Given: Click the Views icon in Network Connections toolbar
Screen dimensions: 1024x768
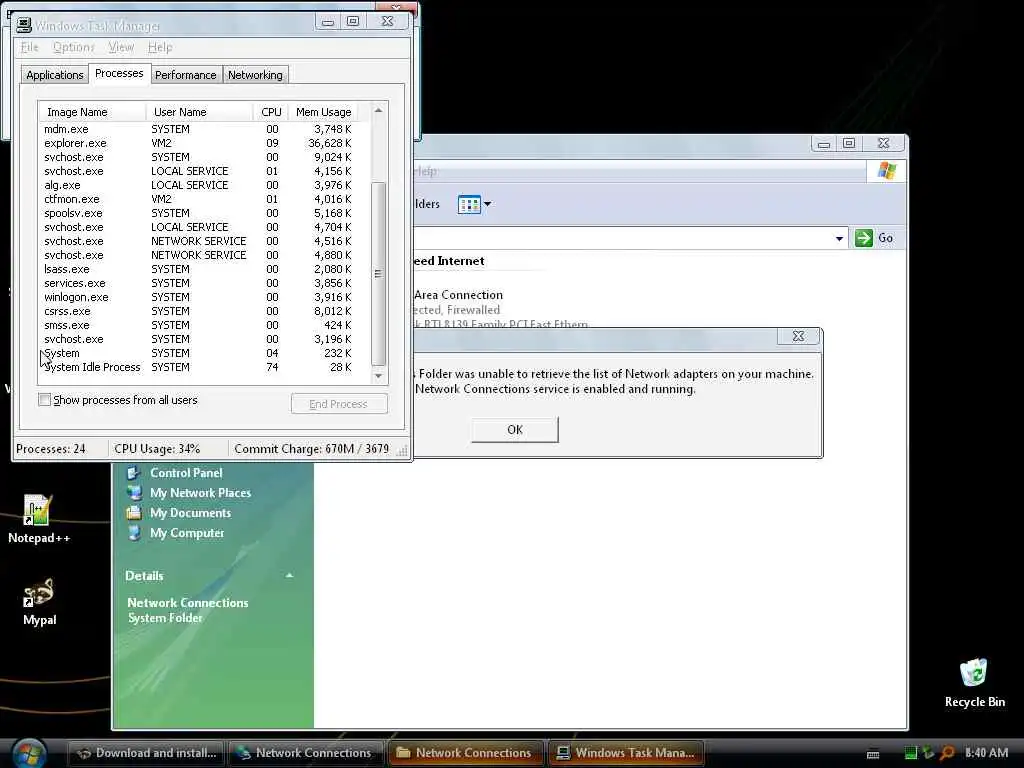Looking at the screenshot, I should [x=469, y=204].
